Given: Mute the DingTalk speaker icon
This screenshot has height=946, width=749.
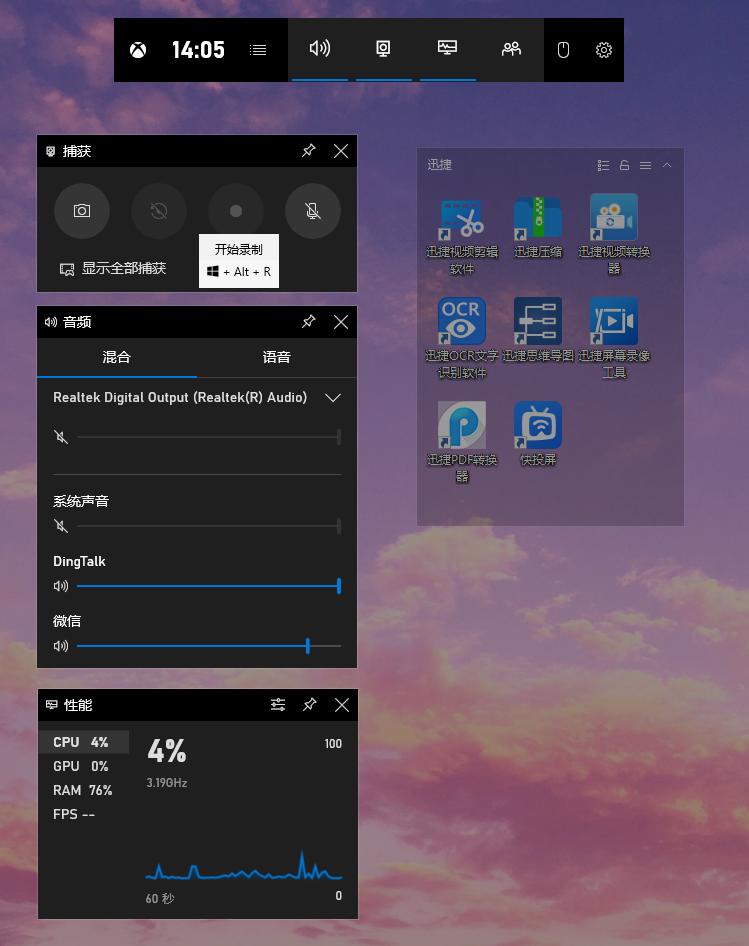Looking at the screenshot, I should 61,586.
